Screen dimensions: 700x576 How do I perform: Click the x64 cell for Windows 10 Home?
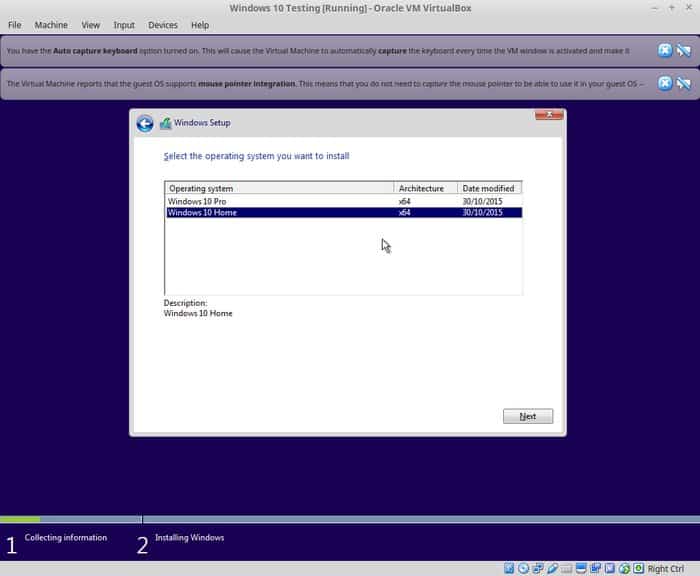pyautogui.click(x=404, y=213)
